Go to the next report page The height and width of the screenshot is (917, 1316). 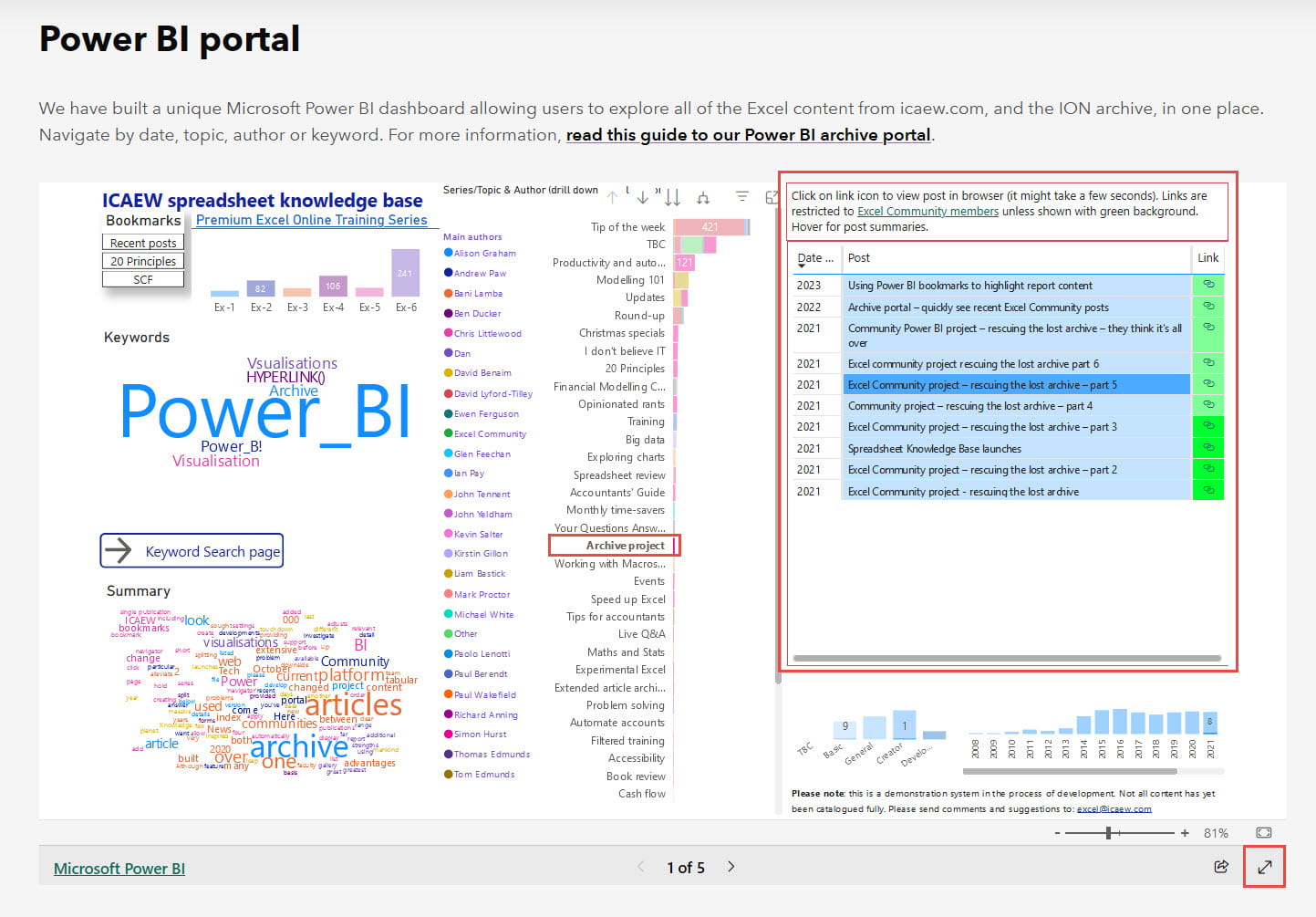coord(731,867)
